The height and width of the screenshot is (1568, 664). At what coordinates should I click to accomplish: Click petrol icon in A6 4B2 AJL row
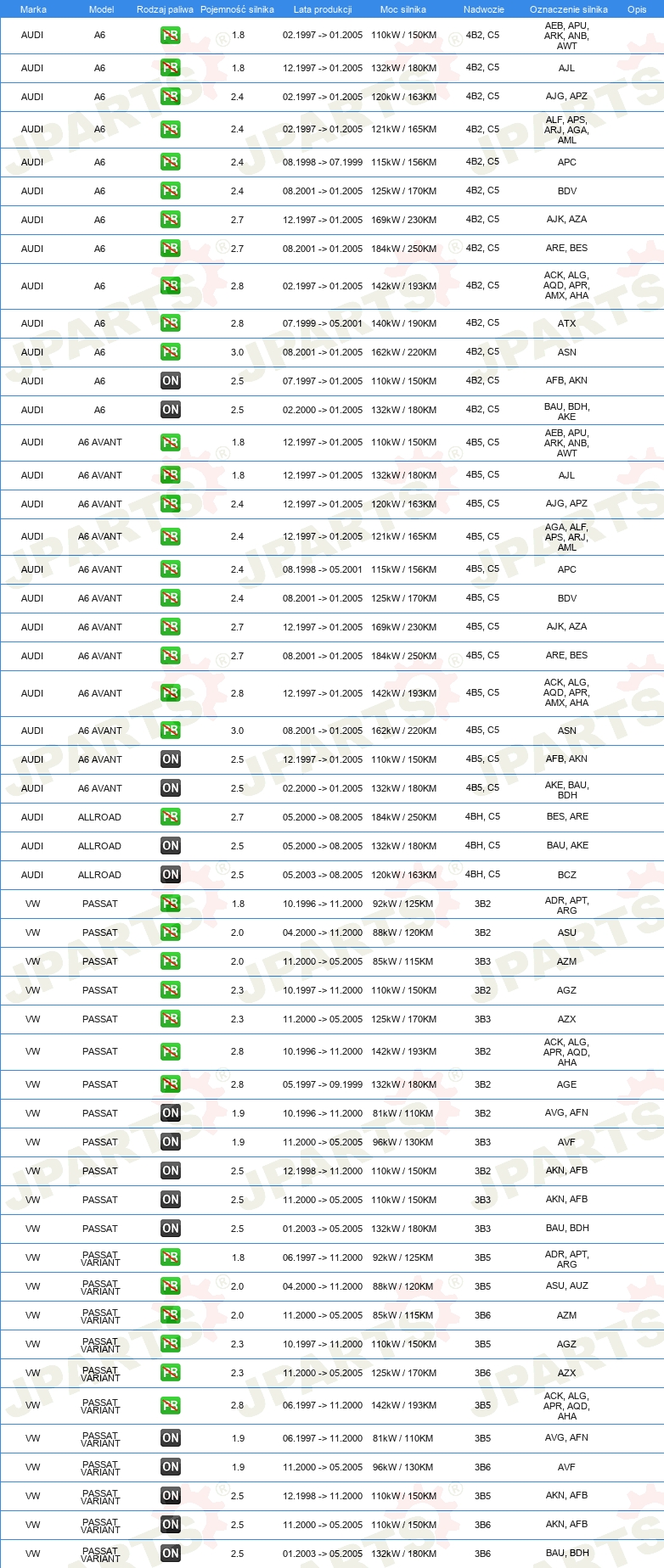(171, 68)
